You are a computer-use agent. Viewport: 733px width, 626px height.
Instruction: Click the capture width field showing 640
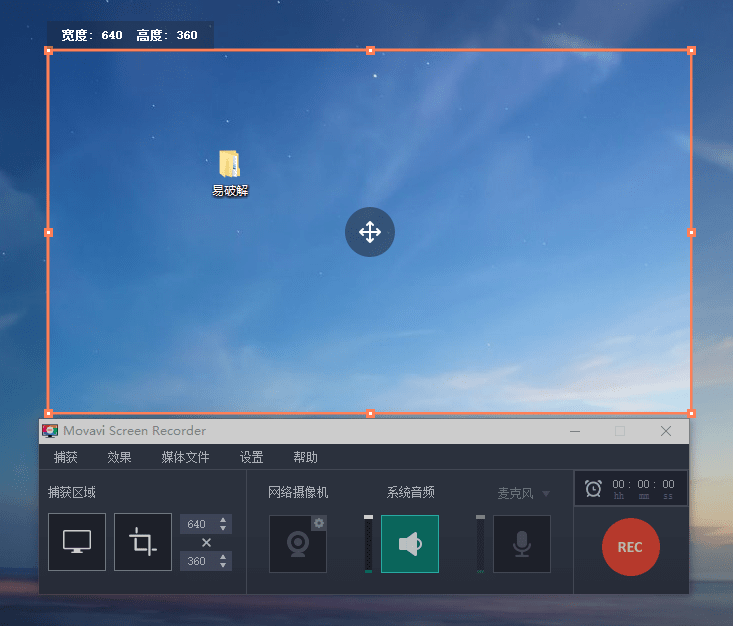[197, 524]
